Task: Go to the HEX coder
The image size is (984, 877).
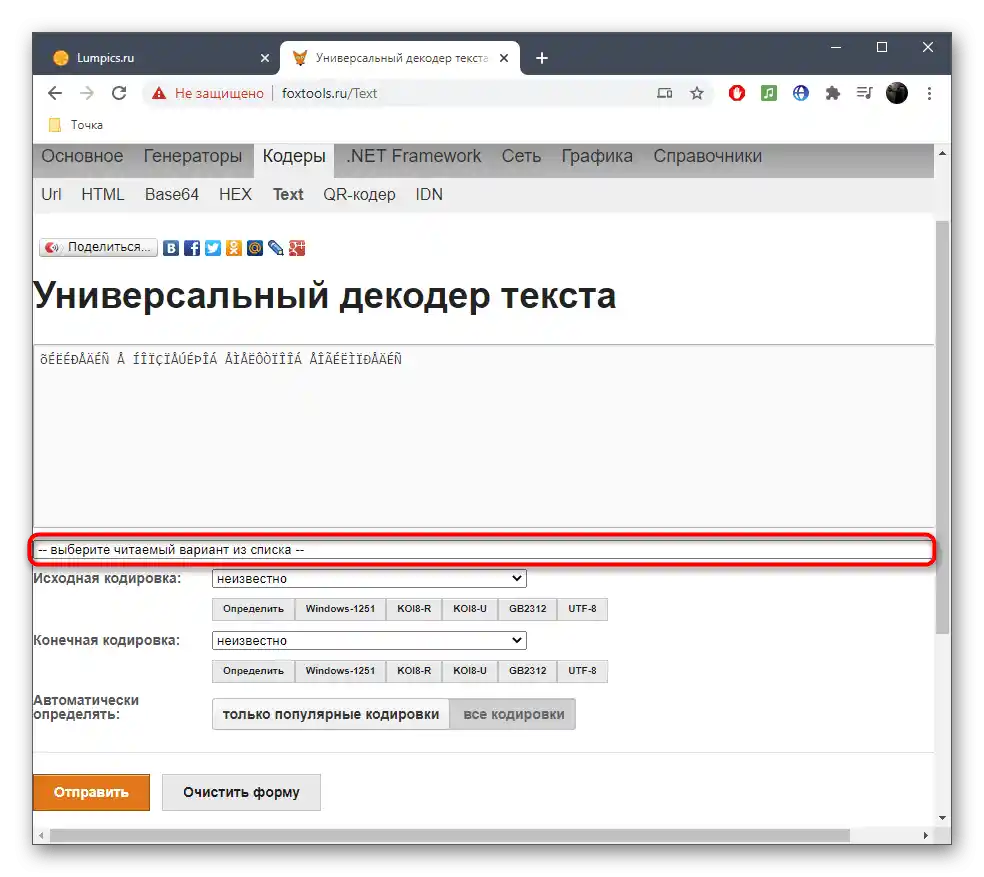Action: (235, 195)
